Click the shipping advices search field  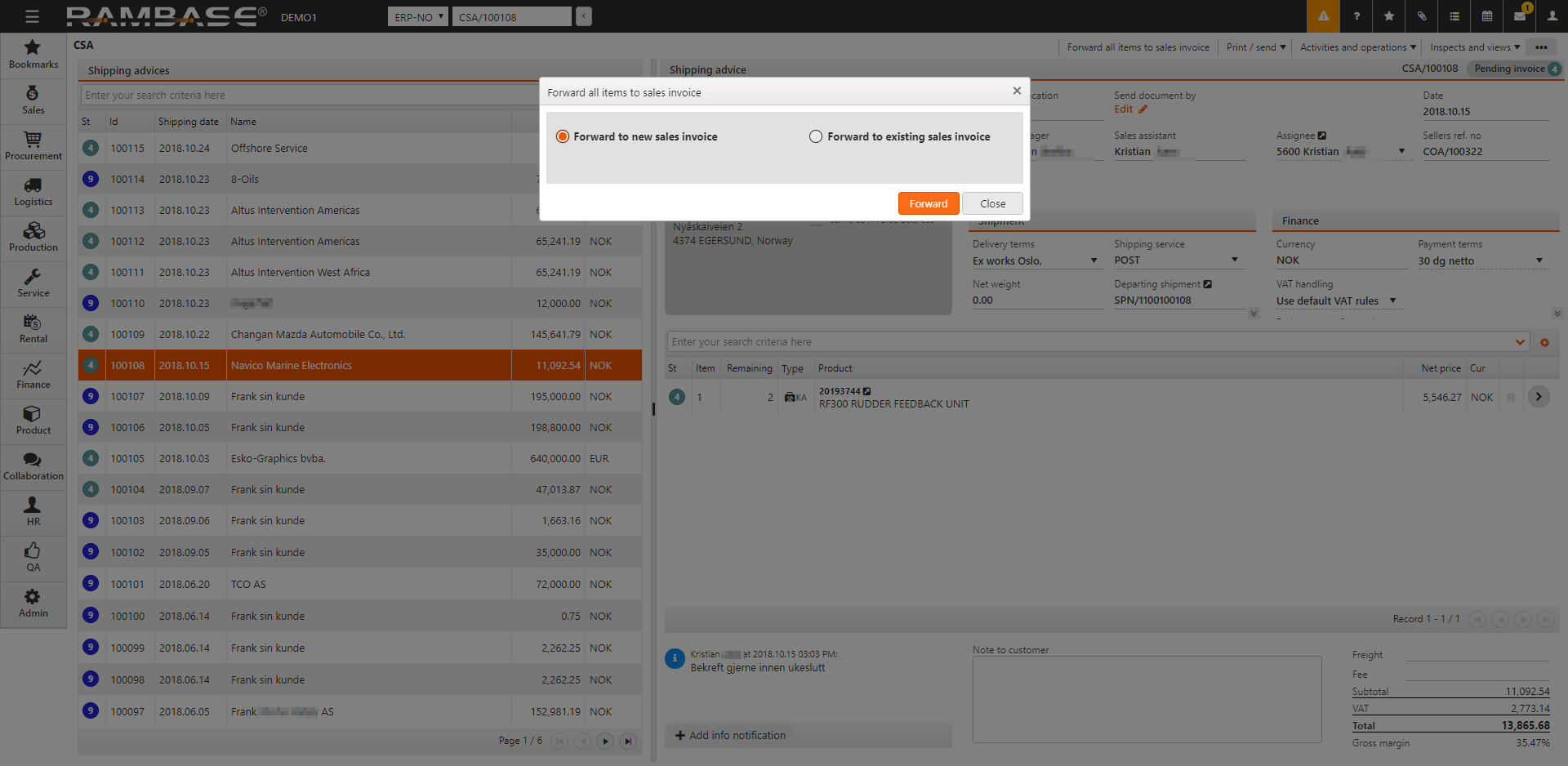309,95
